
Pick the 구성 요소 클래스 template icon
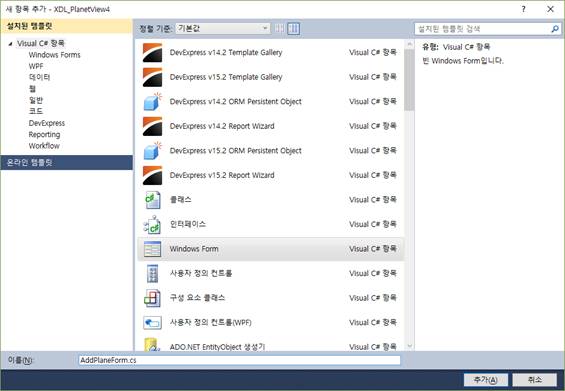click(152, 298)
